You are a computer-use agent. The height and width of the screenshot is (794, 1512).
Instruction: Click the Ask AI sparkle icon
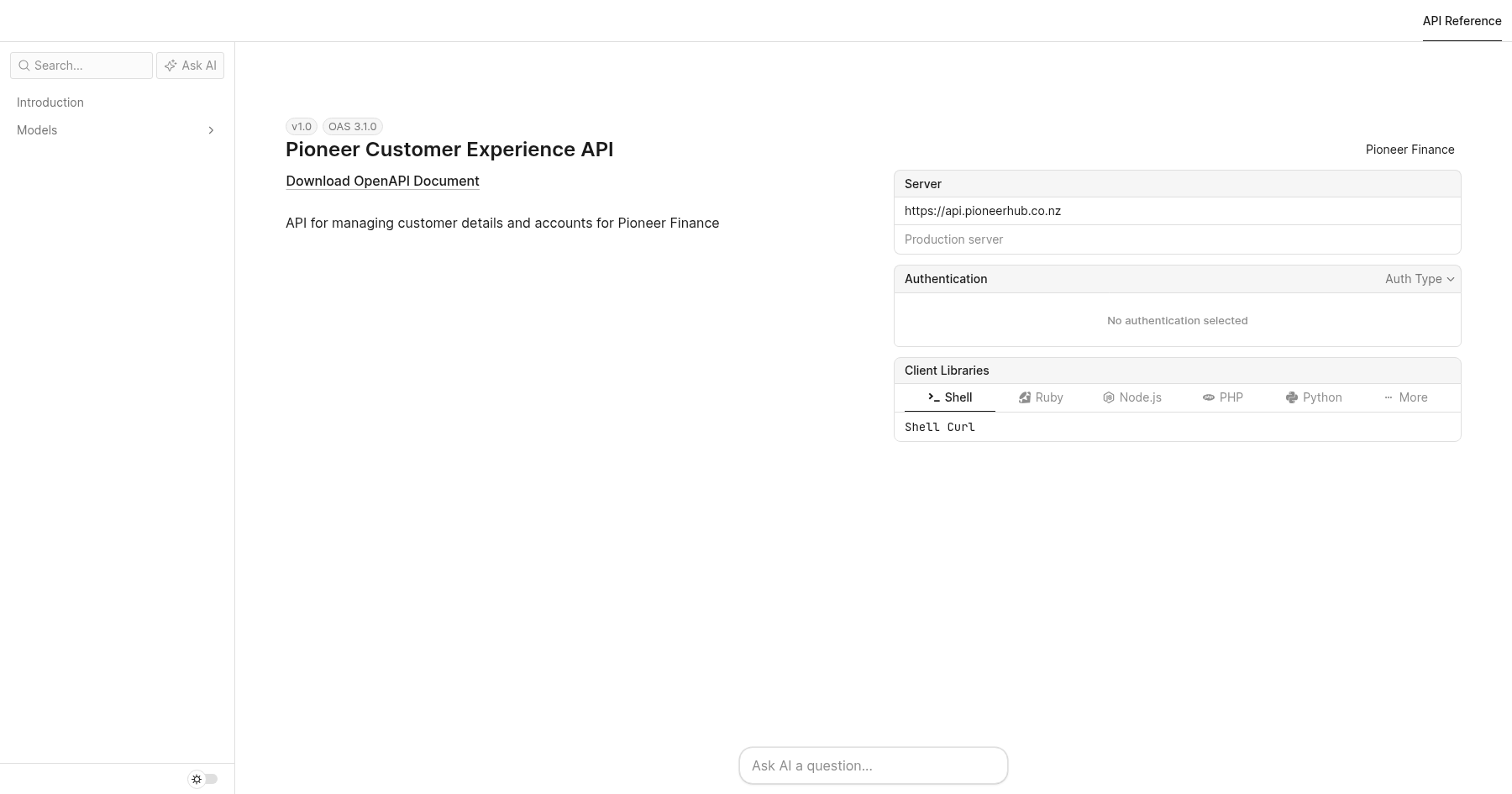(x=171, y=66)
